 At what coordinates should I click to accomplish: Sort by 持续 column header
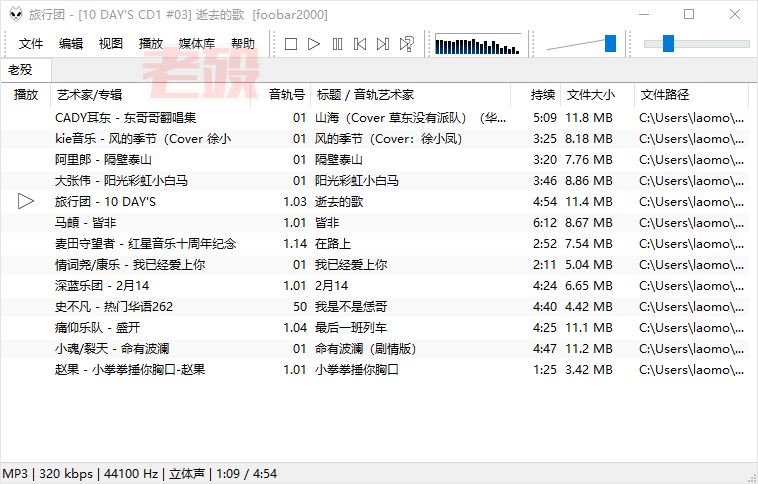(x=536, y=95)
